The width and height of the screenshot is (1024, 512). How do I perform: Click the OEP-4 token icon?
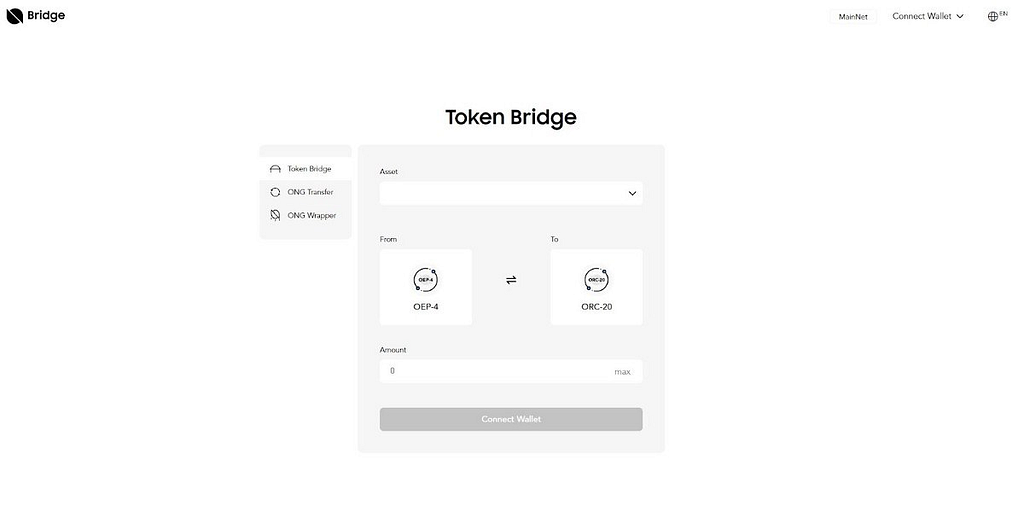click(x=425, y=280)
